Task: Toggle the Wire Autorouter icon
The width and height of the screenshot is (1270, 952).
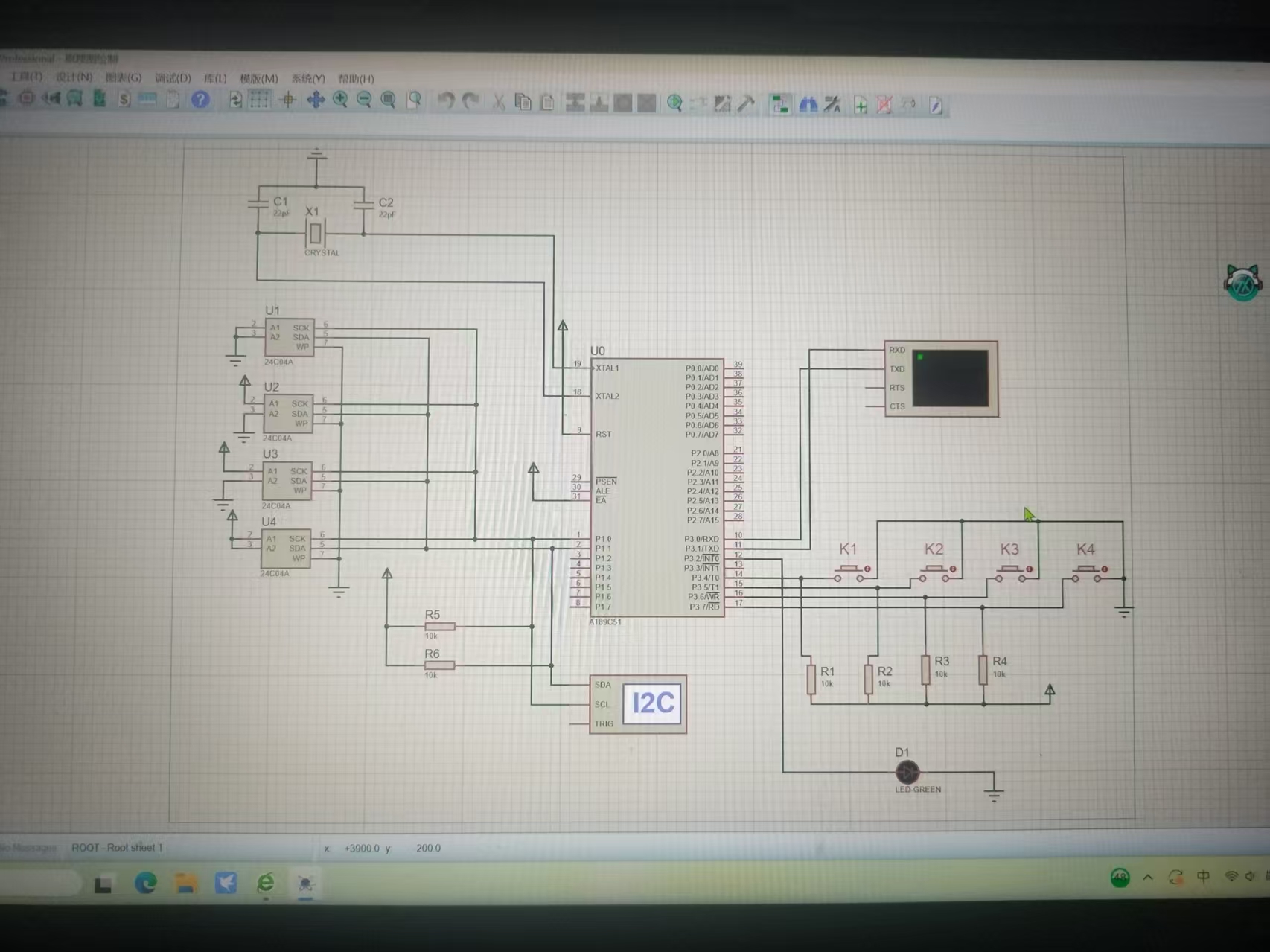Action: (x=779, y=105)
